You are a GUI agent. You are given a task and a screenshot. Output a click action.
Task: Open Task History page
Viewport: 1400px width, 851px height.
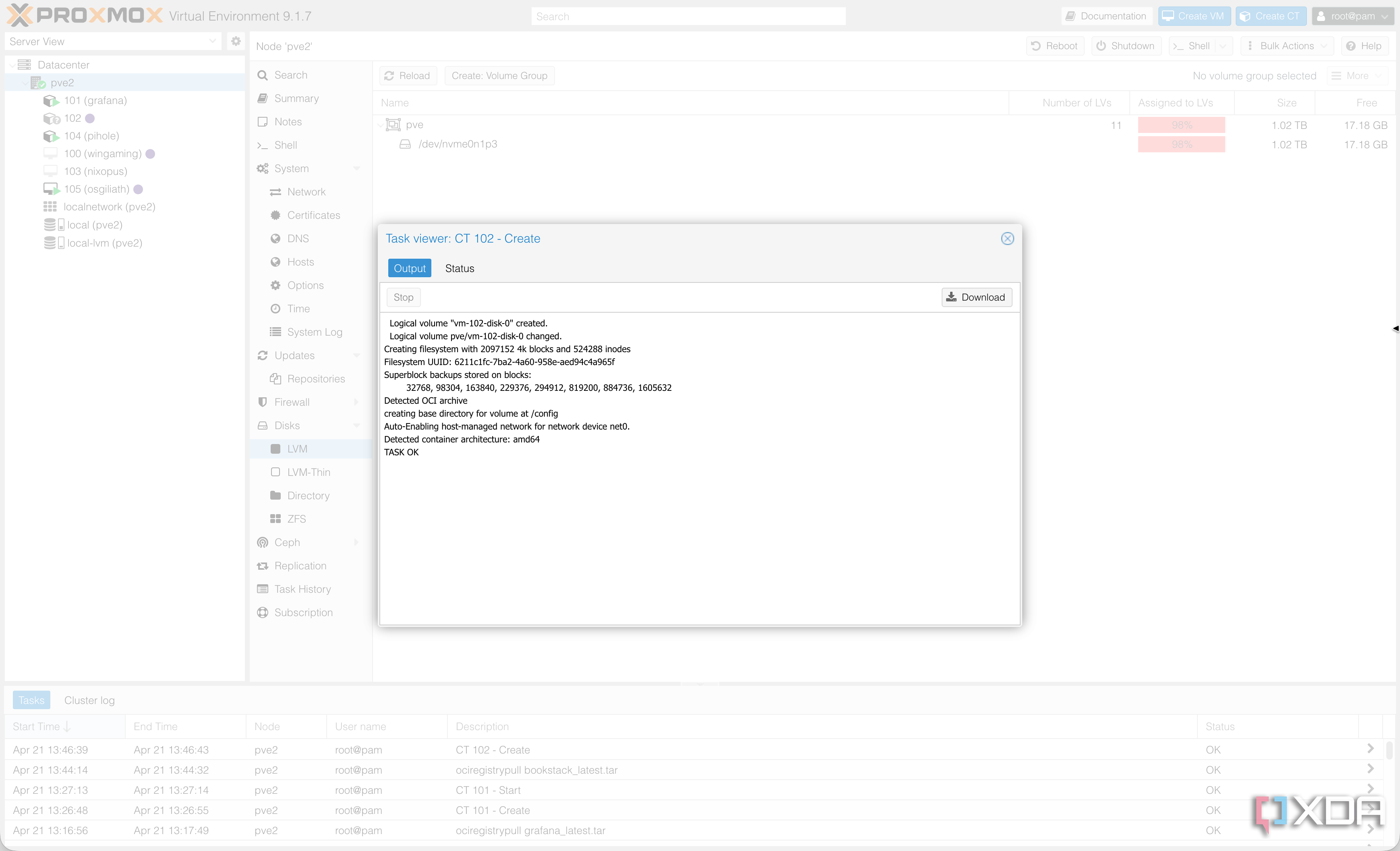coord(302,589)
